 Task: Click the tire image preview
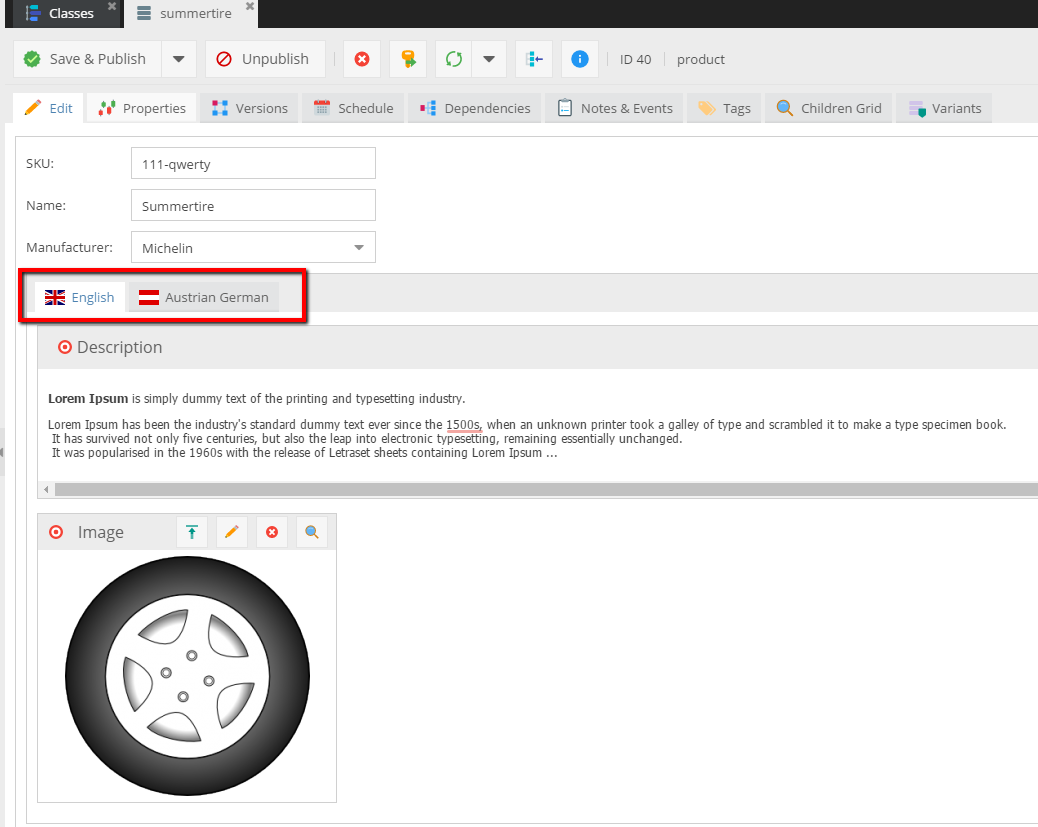pos(187,677)
